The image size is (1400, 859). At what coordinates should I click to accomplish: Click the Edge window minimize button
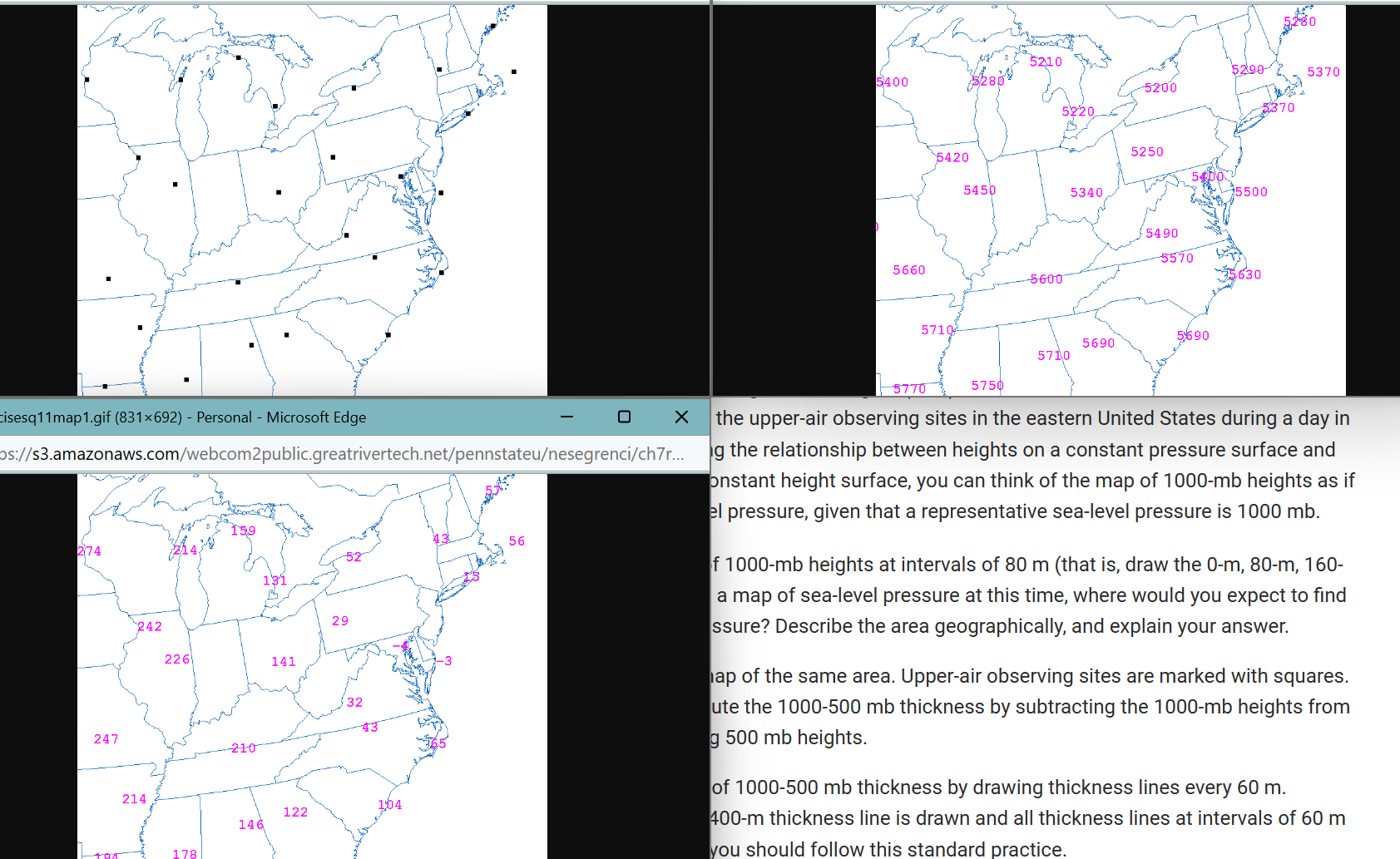pos(566,417)
